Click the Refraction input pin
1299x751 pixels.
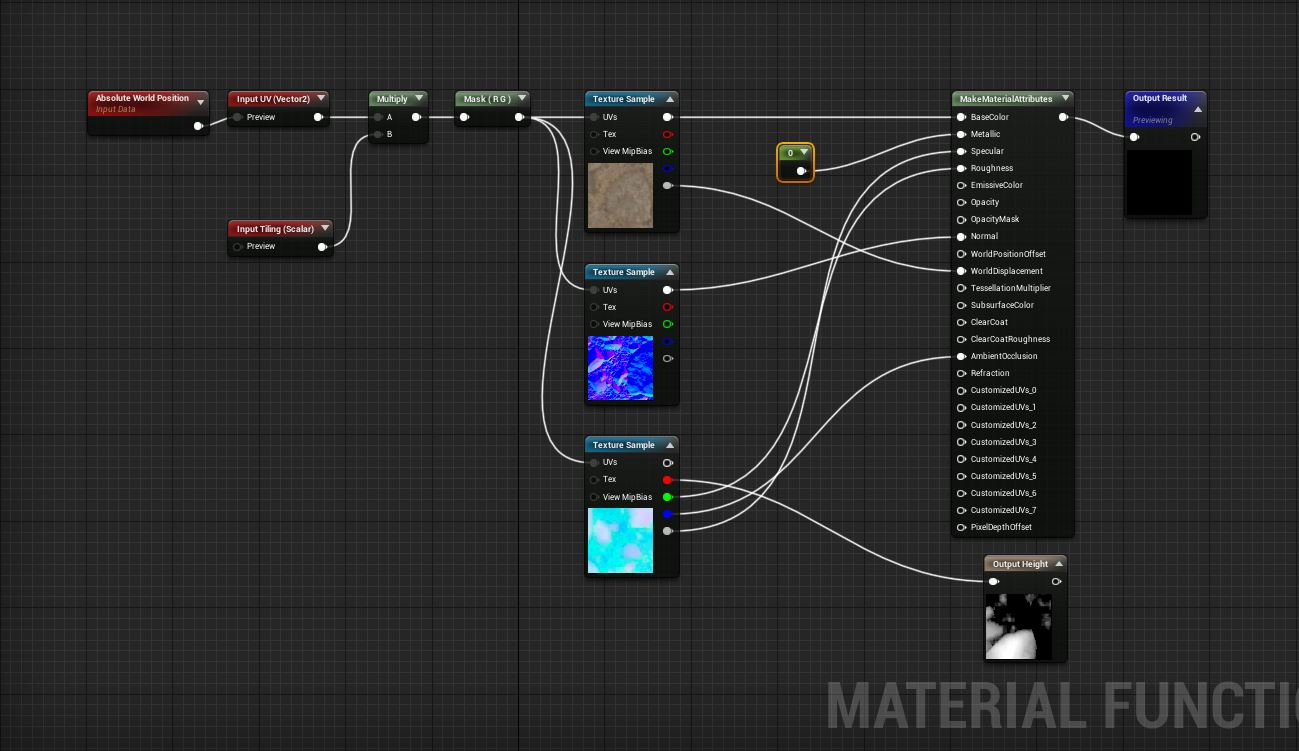coord(961,373)
